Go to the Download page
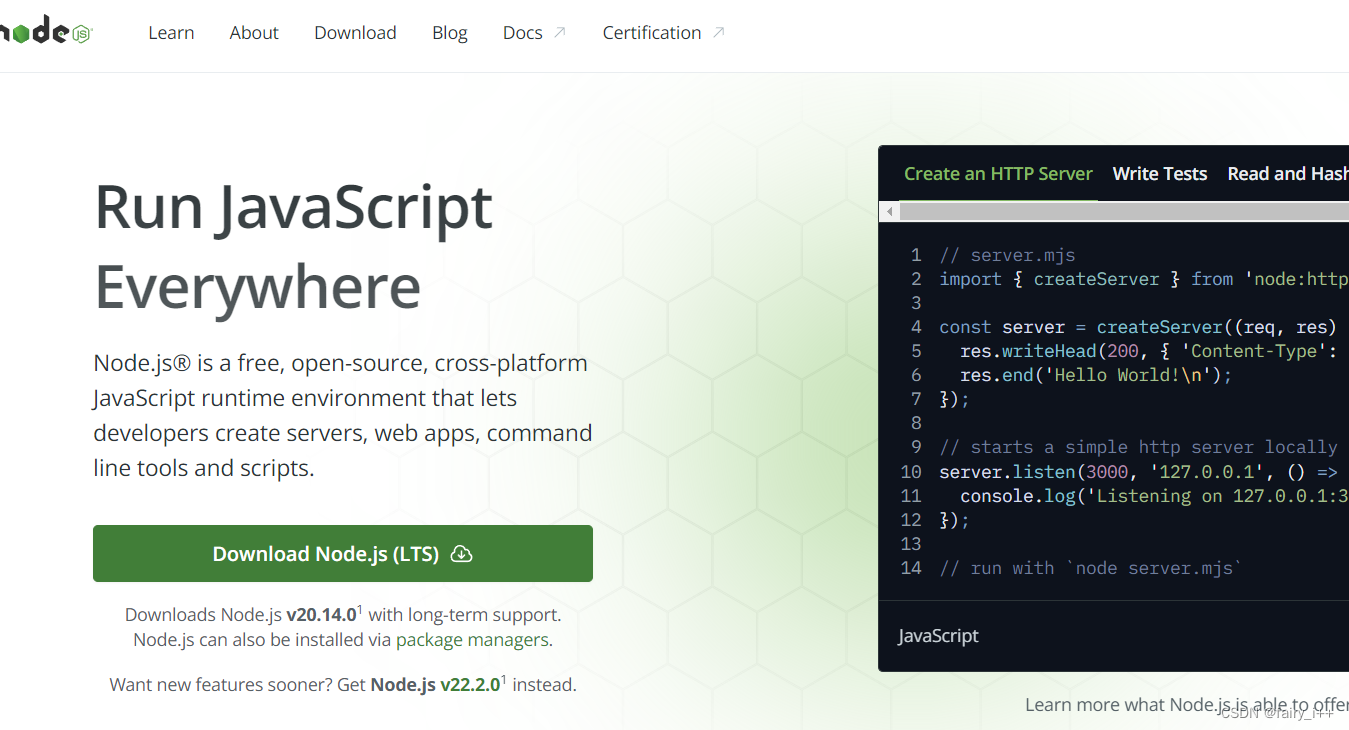The width and height of the screenshot is (1349, 730). click(355, 33)
